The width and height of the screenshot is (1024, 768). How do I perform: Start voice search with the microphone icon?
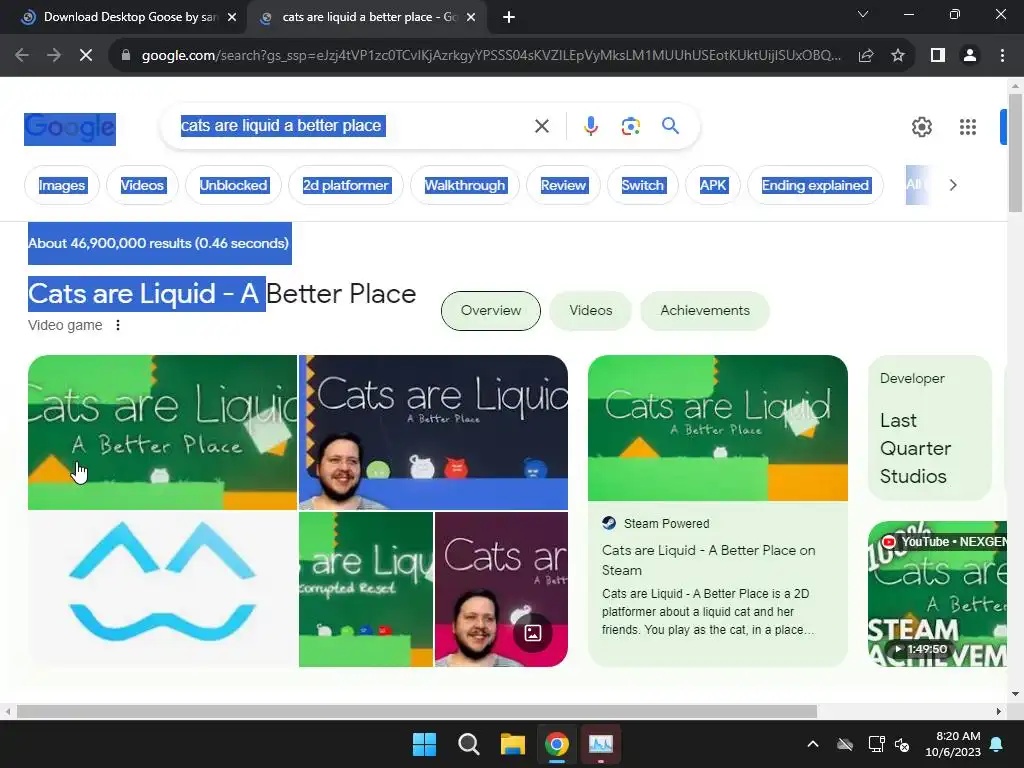(x=591, y=126)
